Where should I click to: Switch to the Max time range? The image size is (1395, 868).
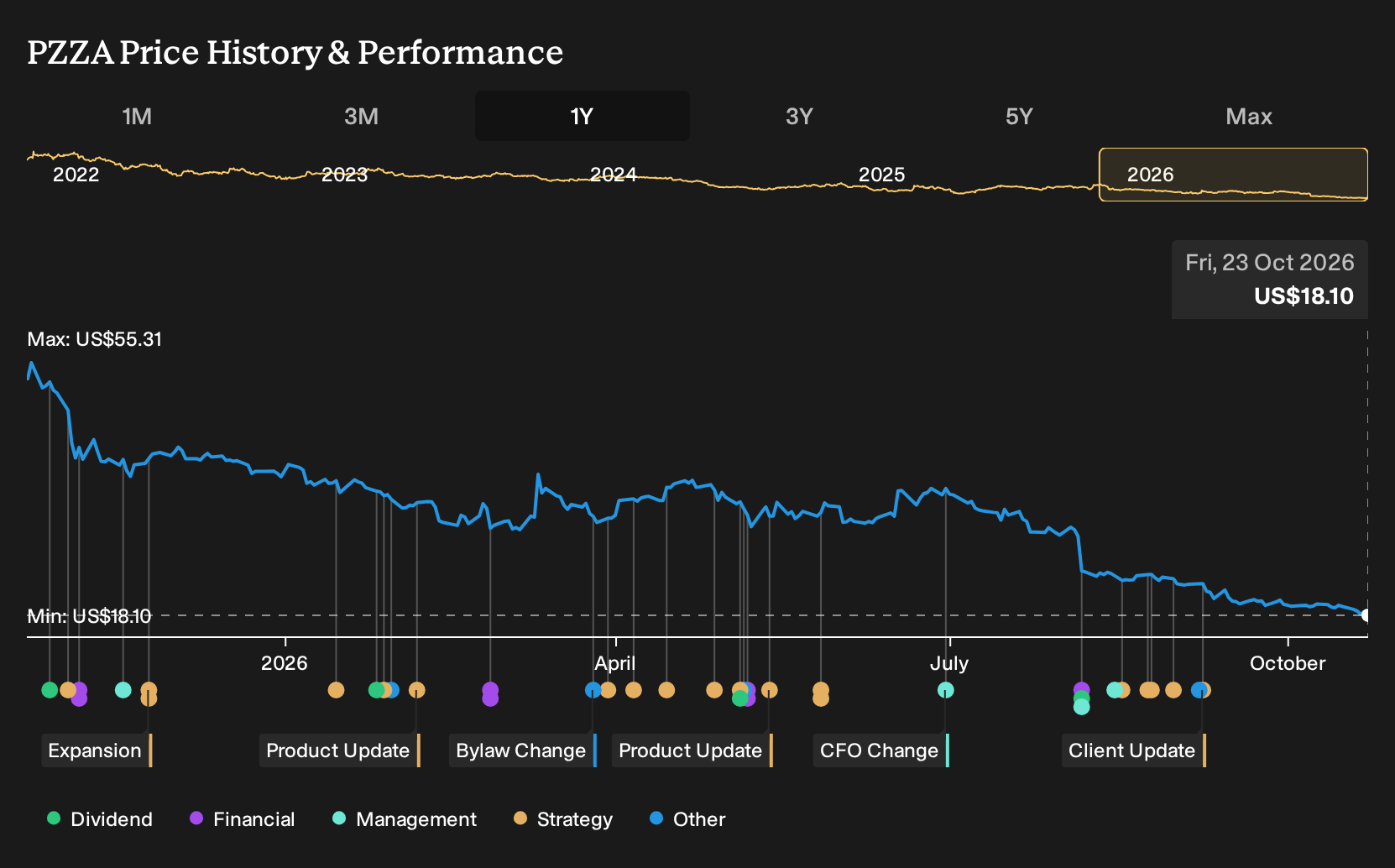(x=1249, y=116)
